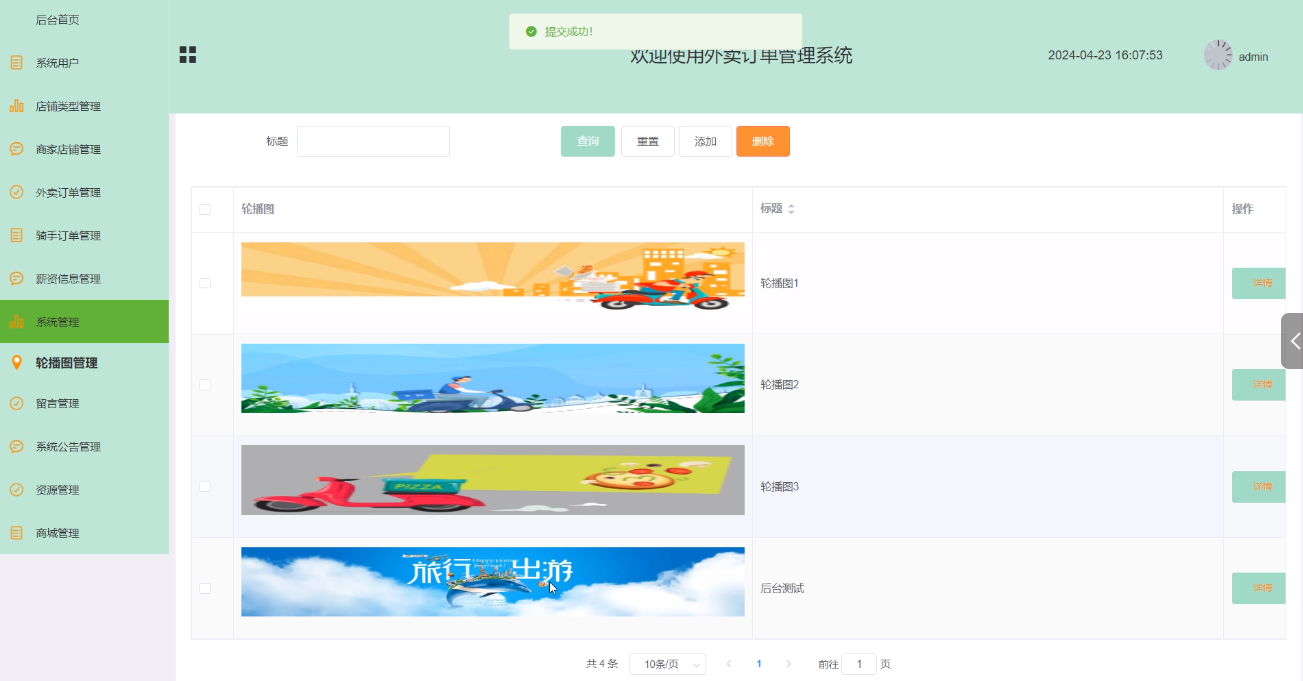Viewport: 1303px width, 681px height.
Task: Click the 添加 add button
Action: click(x=706, y=141)
